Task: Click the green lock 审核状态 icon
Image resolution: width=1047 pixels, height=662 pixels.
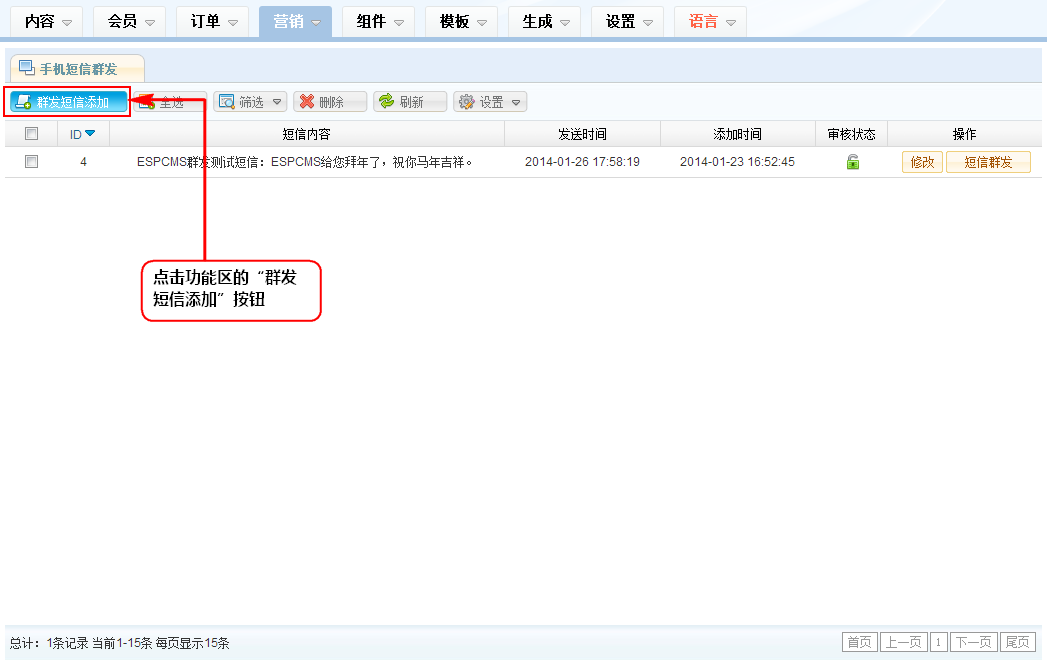Action: 853,162
